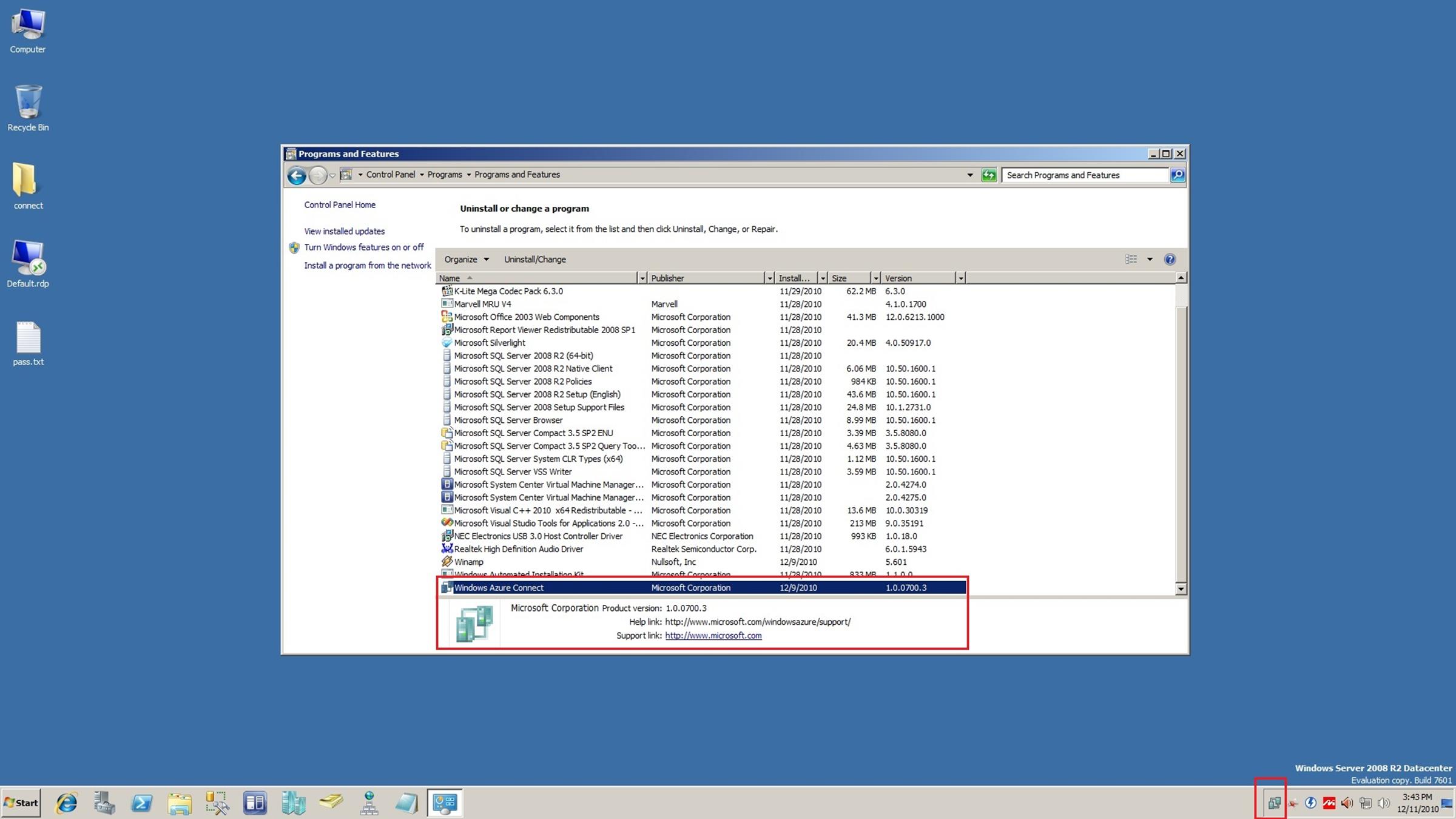Click the Change your view icon
This screenshot has height=819, width=1456.
click(1131, 260)
